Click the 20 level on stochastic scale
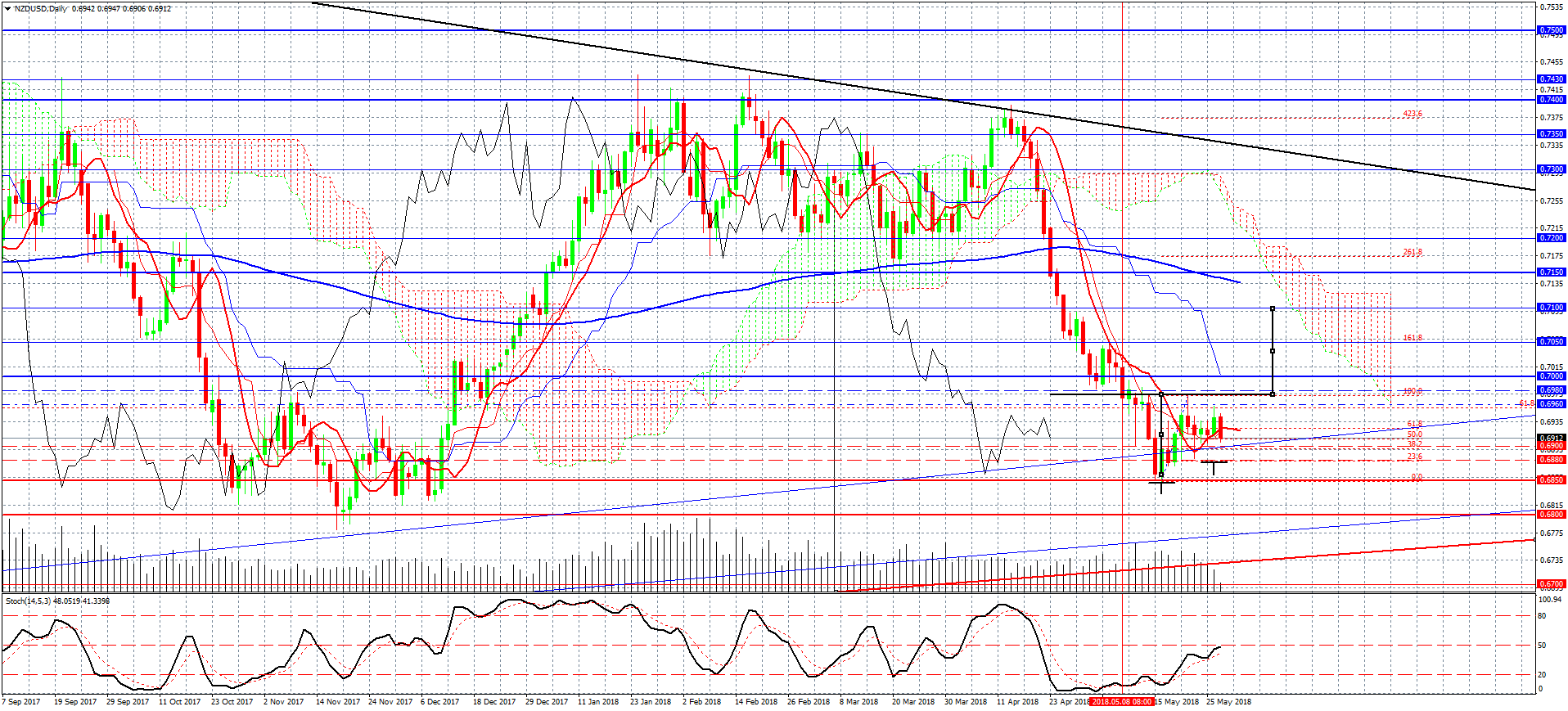This screenshot has height=711, width=1568. pyautogui.click(x=1543, y=675)
